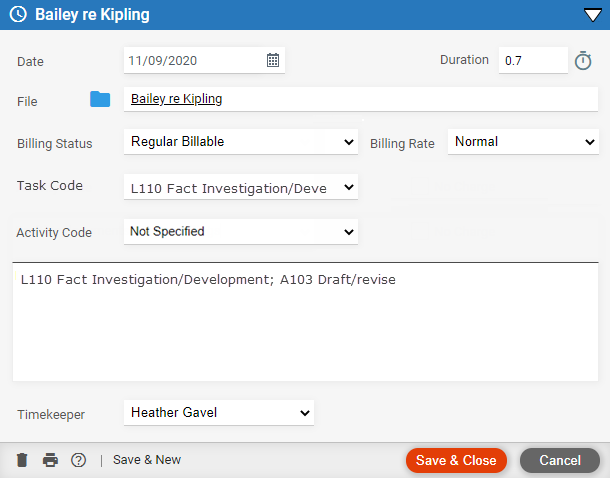610x478 pixels.
Task: Open help question mark icon
Action: tap(78, 460)
